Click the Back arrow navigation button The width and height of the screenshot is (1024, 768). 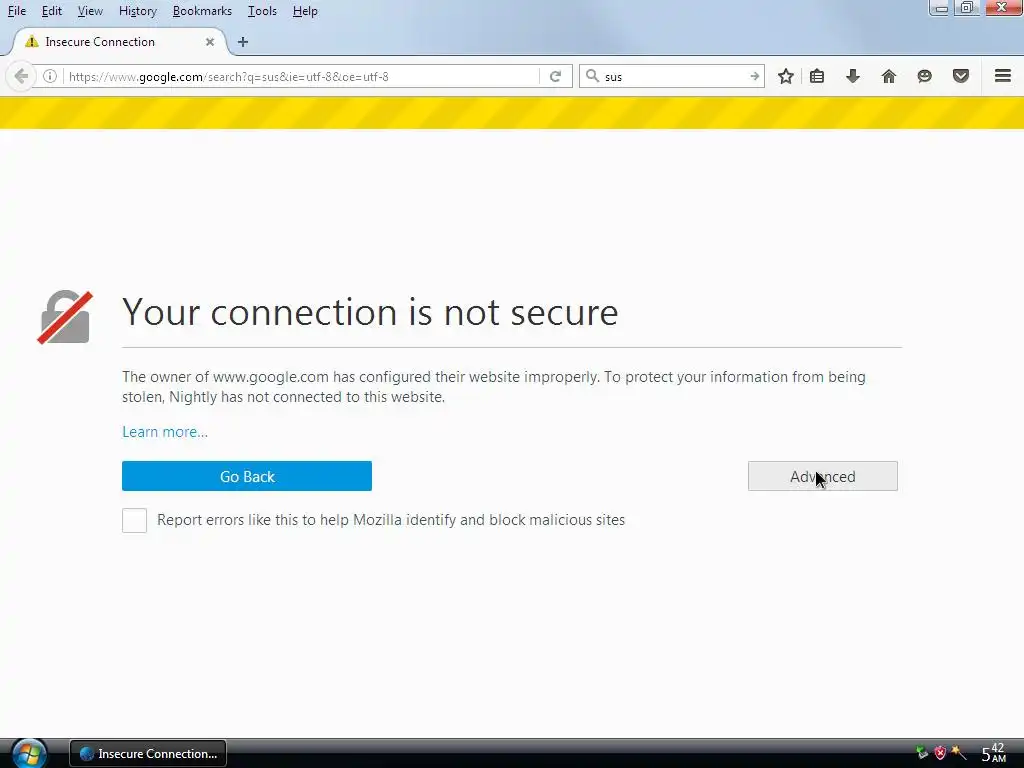point(20,76)
